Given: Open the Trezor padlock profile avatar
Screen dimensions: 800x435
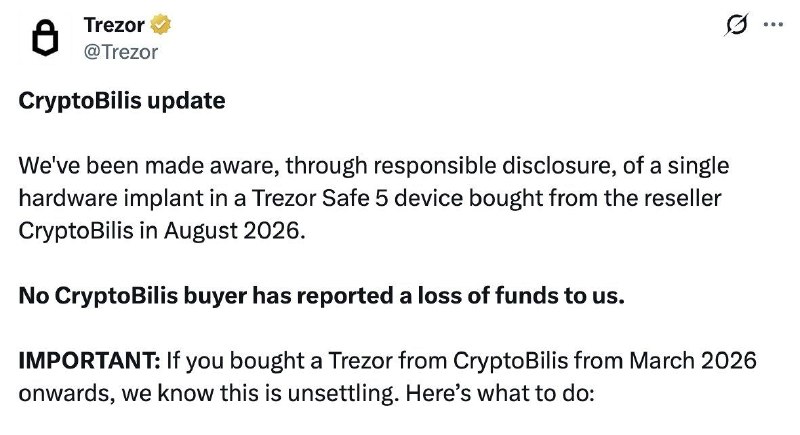Looking at the screenshot, I should (45, 38).
